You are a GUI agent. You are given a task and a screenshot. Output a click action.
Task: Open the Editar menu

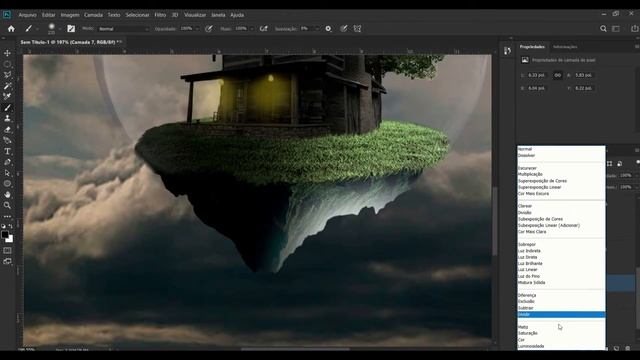point(49,15)
